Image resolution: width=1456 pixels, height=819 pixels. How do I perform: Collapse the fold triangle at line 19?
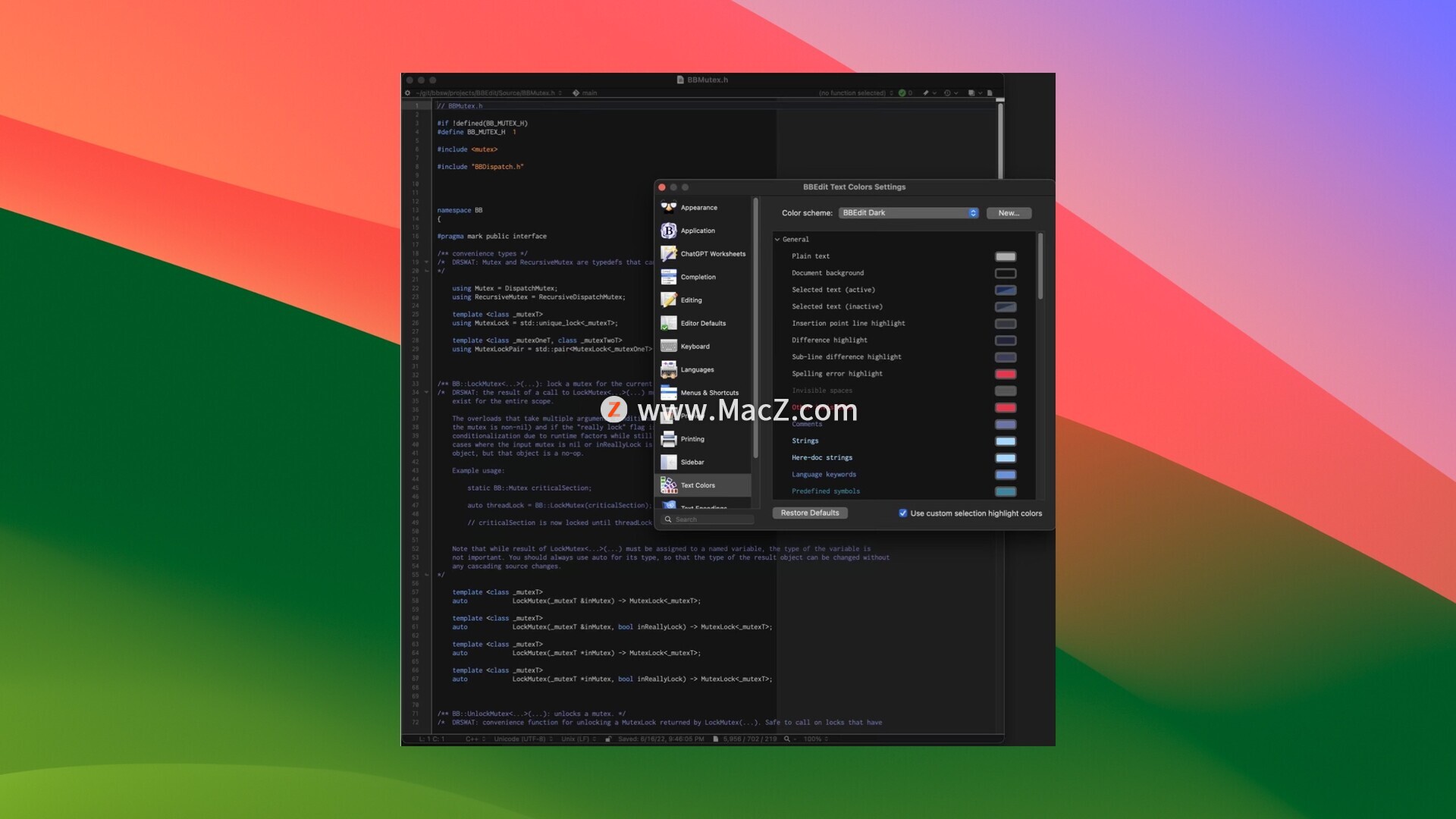pyautogui.click(x=426, y=262)
